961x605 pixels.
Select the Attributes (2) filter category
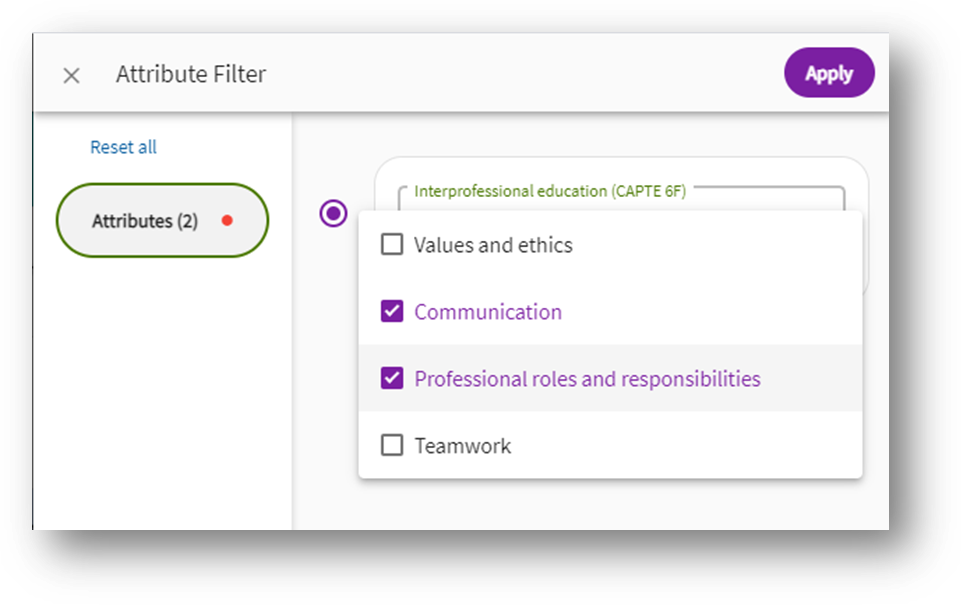161,220
